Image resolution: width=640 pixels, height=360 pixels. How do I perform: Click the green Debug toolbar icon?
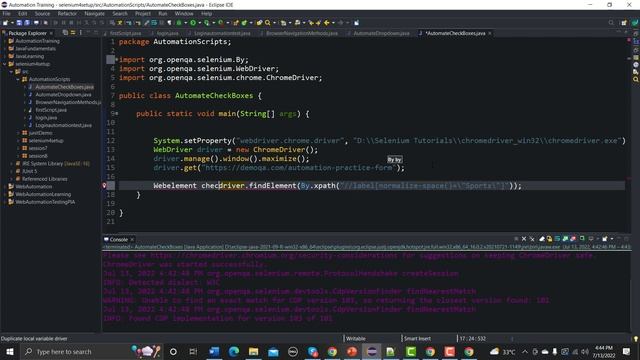(179, 23)
